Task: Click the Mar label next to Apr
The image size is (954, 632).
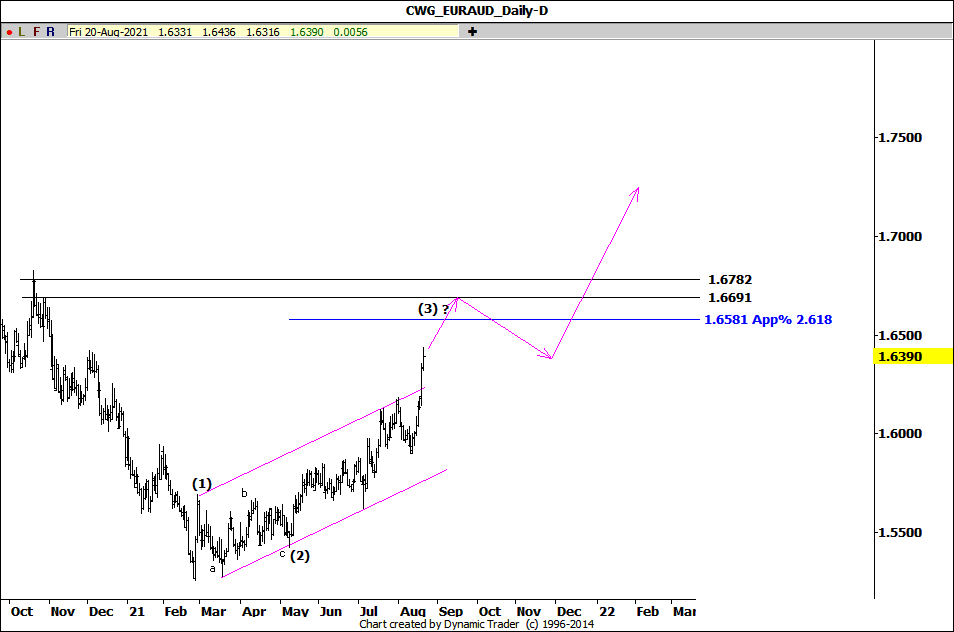Action: [214, 611]
